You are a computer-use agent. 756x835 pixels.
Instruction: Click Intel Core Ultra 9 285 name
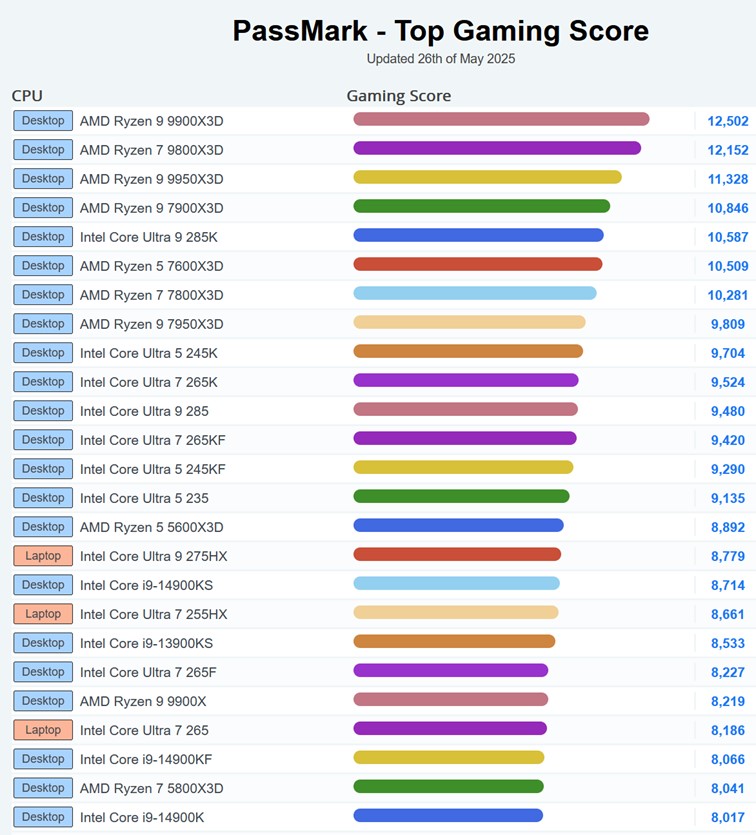coord(144,411)
